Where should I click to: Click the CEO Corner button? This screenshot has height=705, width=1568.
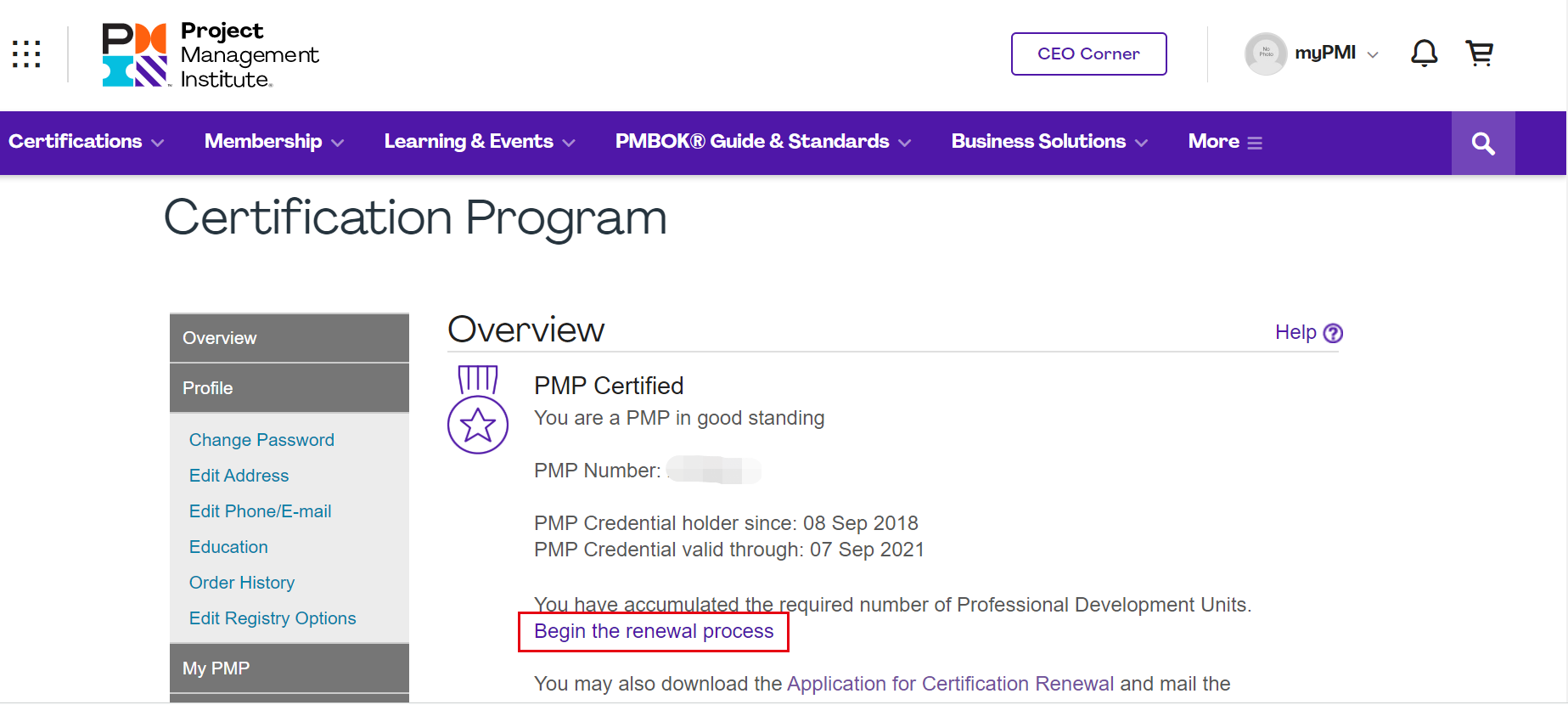coord(1088,54)
